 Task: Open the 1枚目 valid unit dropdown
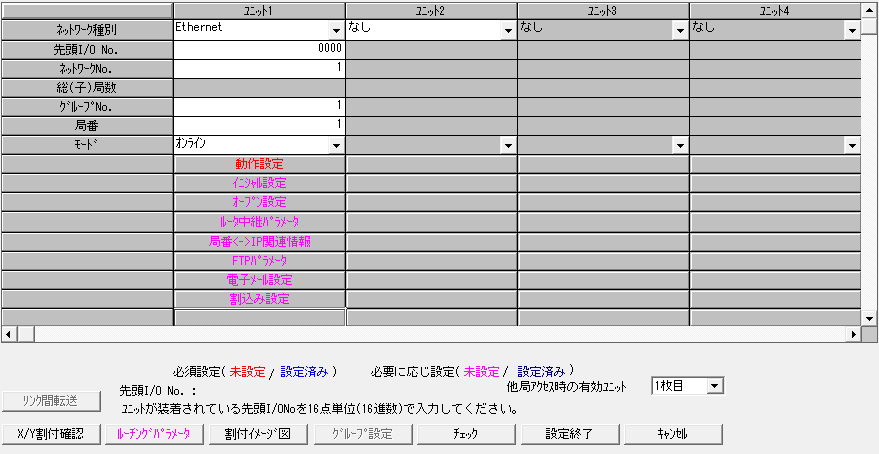[714, 386]
